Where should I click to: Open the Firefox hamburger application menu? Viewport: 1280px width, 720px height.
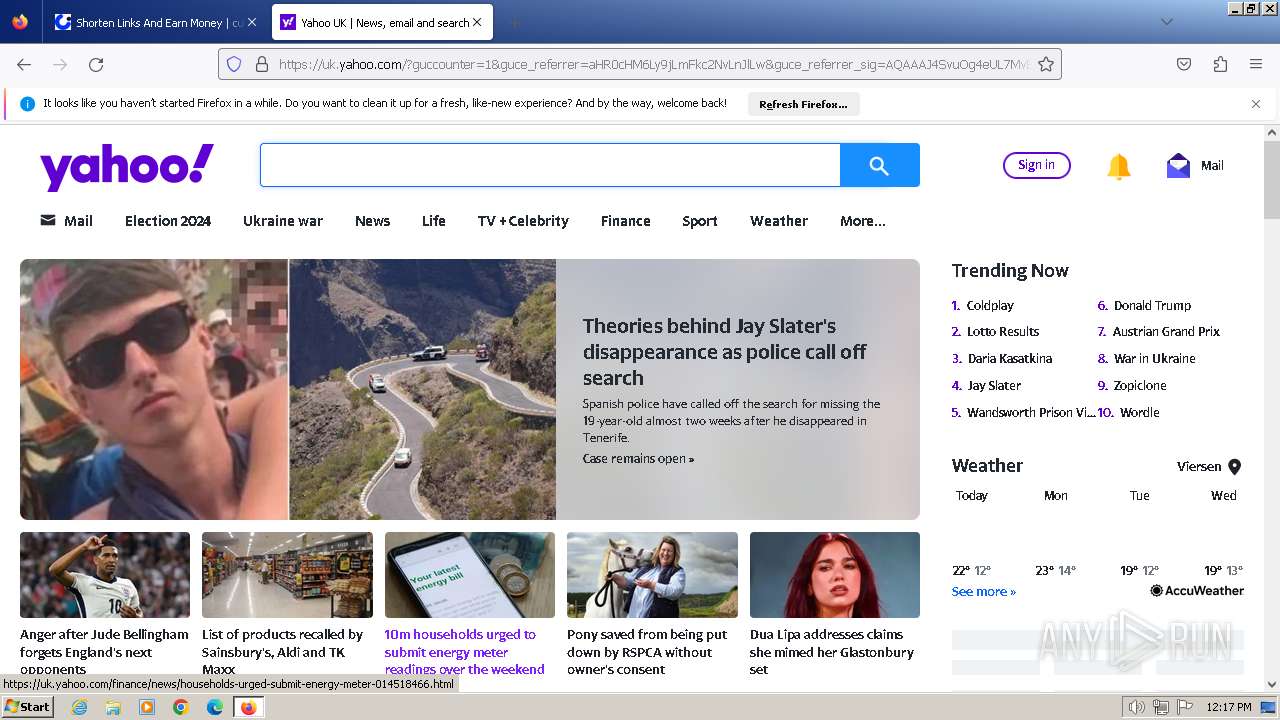[x=1256, y=64]
